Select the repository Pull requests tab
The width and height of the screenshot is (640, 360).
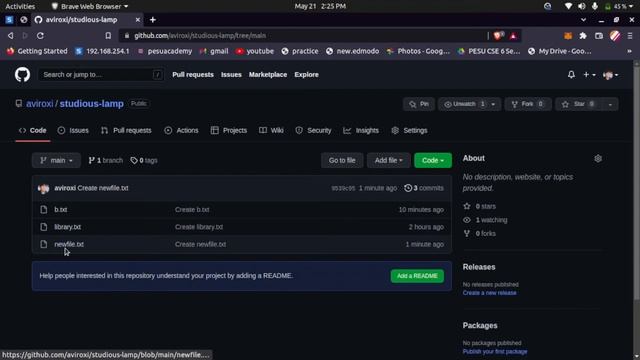126,130
